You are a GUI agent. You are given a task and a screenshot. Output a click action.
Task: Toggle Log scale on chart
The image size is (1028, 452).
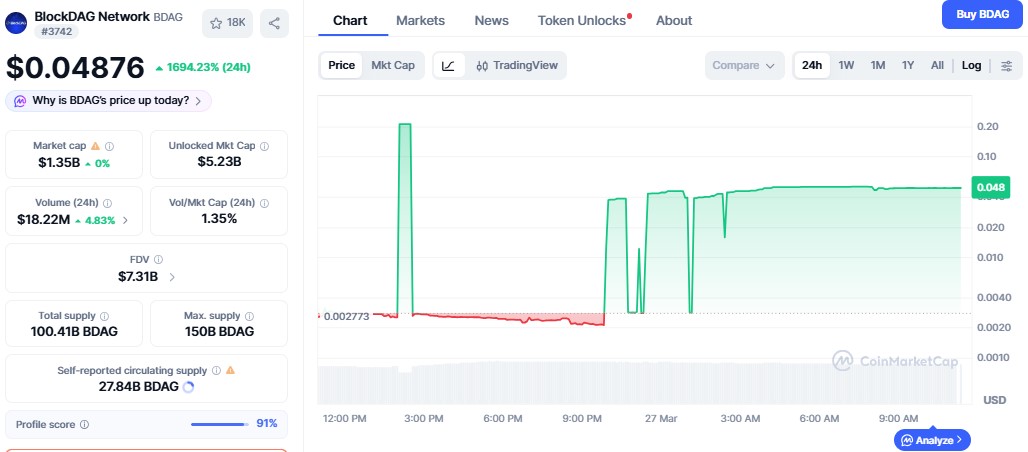(971, 66)
